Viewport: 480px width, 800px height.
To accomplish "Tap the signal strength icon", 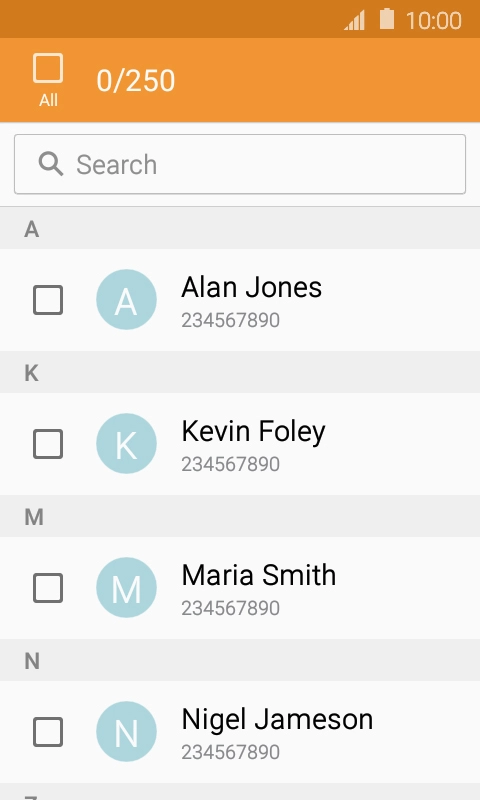I will point(355,21).
